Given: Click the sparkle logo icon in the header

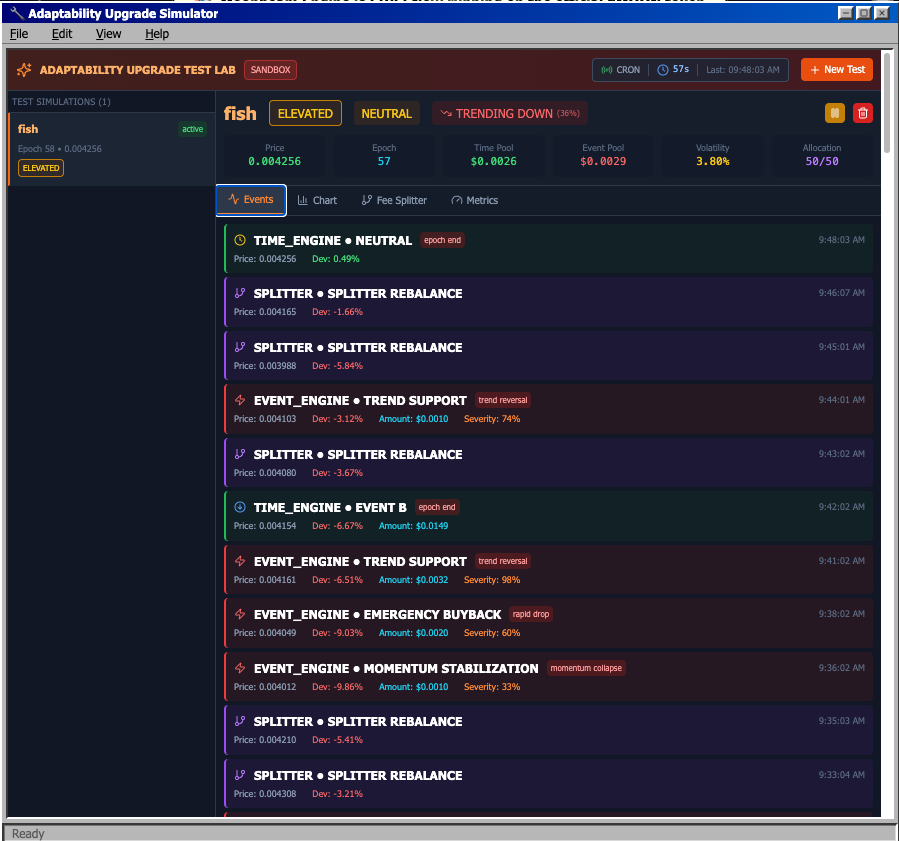Looking at the screenshot, I should [x=24, y=70].
